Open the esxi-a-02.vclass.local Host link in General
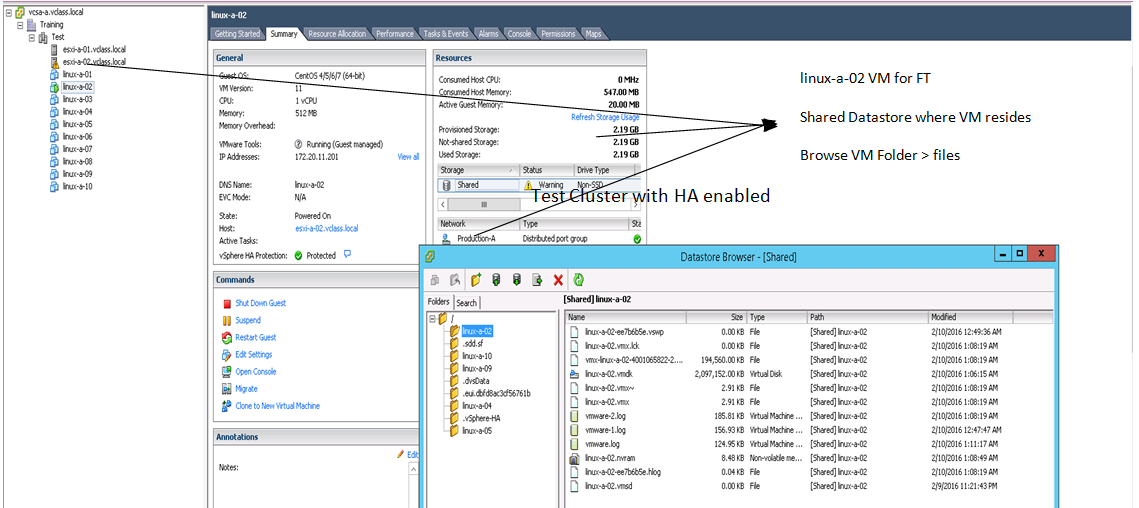This screenshot has width=1139, height=508. tap(326, 228)
